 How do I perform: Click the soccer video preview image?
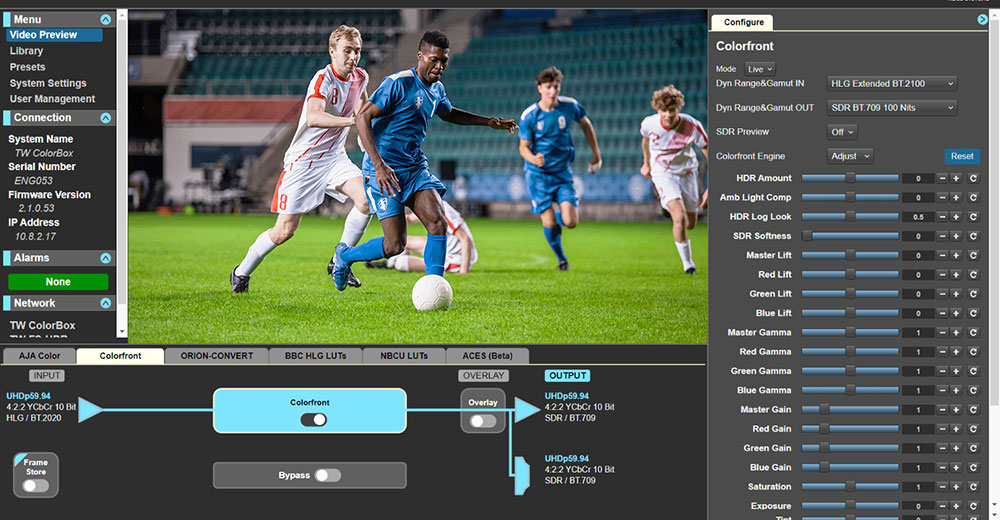point(418,177)
